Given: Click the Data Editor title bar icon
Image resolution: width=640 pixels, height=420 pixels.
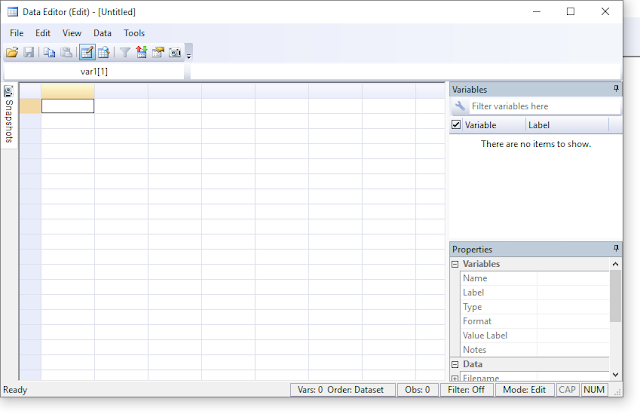Looking at the screenshot, I should (13, 12).
